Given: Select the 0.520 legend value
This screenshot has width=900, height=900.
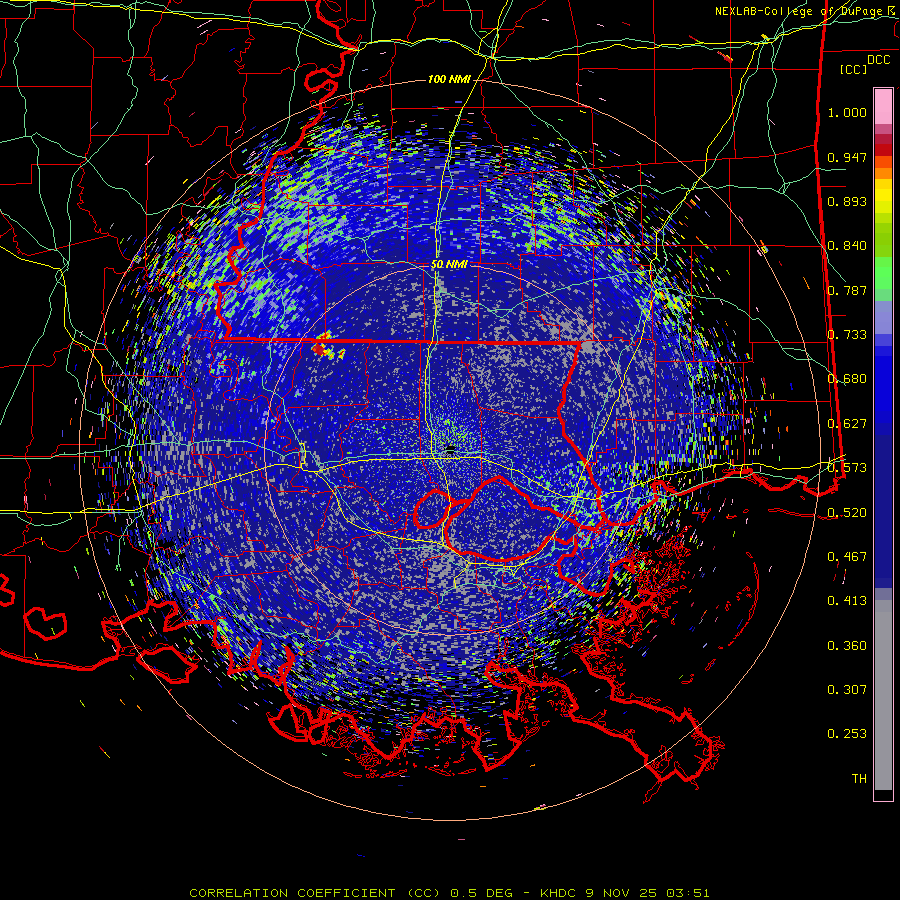Looking at the screenshot, I should (847, 513).
